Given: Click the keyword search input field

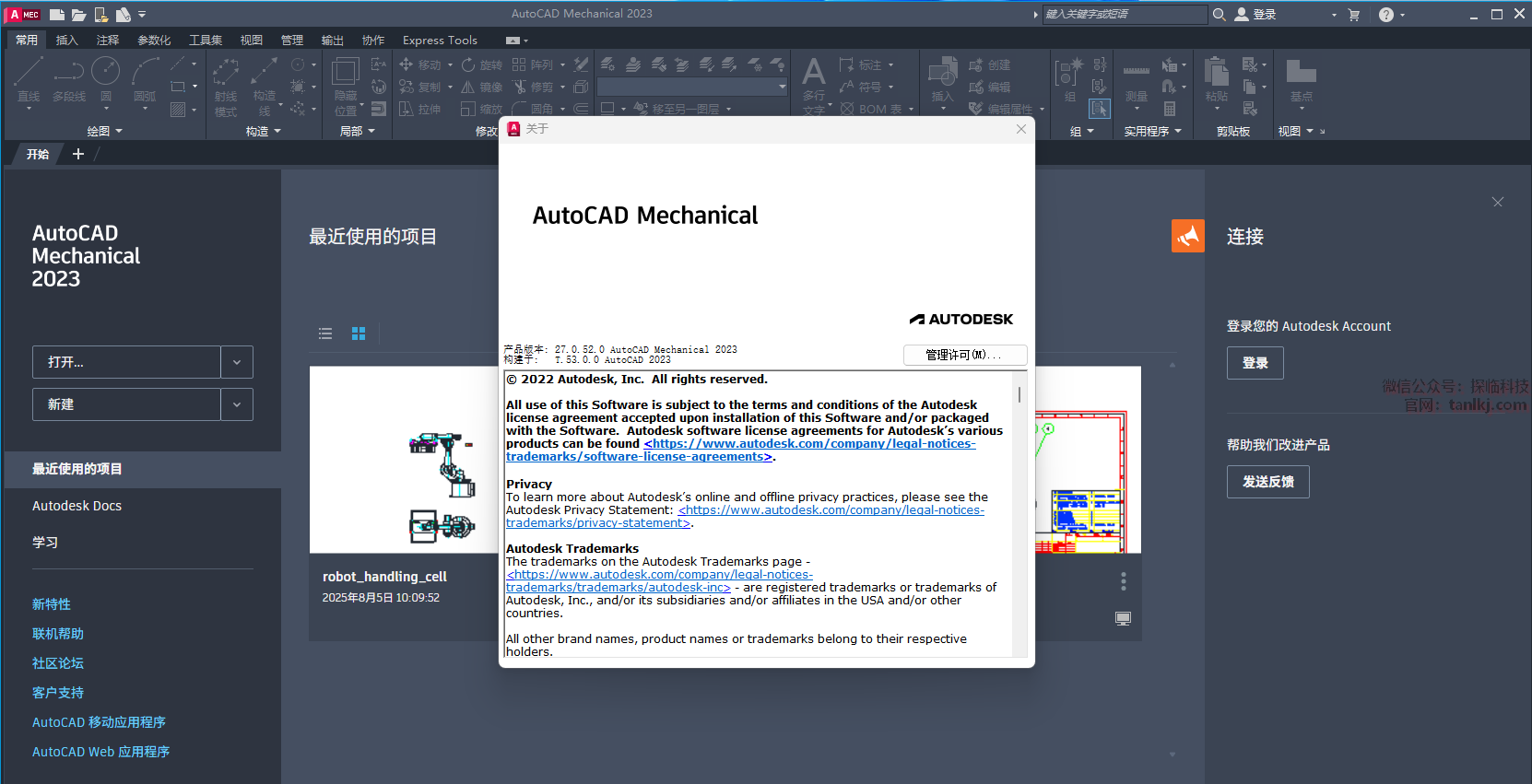Looking at the screenshot, I should [1124, 15].
